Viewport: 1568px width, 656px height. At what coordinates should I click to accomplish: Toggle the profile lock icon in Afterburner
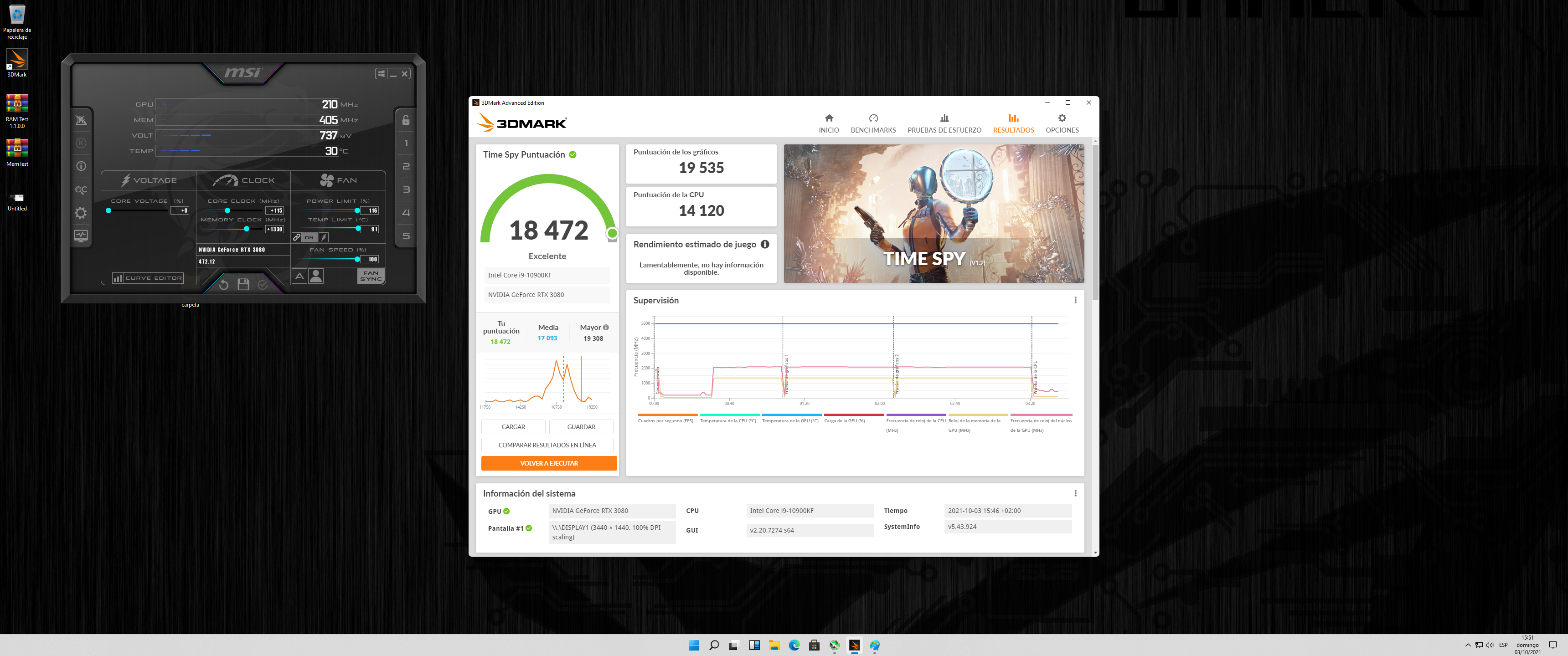tap(406, 120)
